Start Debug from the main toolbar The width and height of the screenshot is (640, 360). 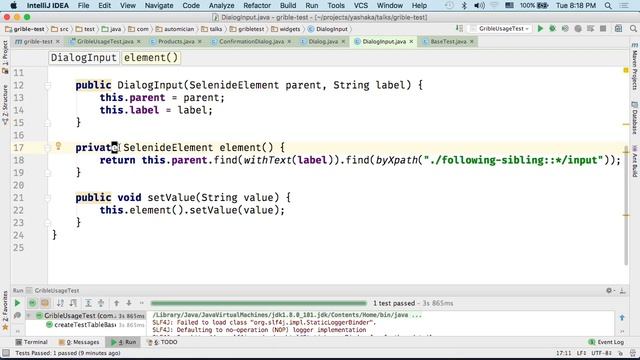552,29
